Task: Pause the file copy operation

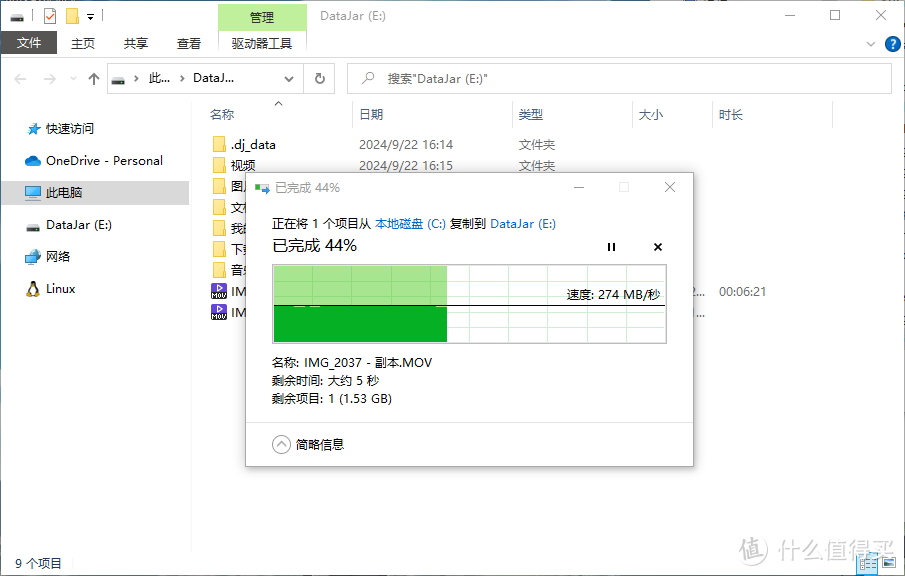Action: coord(611,247)
